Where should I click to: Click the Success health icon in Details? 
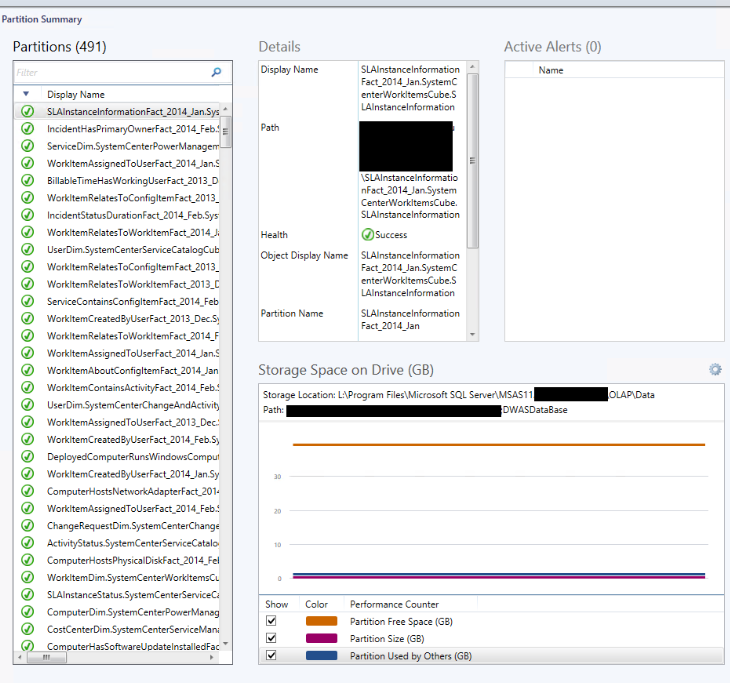point(367,235)
